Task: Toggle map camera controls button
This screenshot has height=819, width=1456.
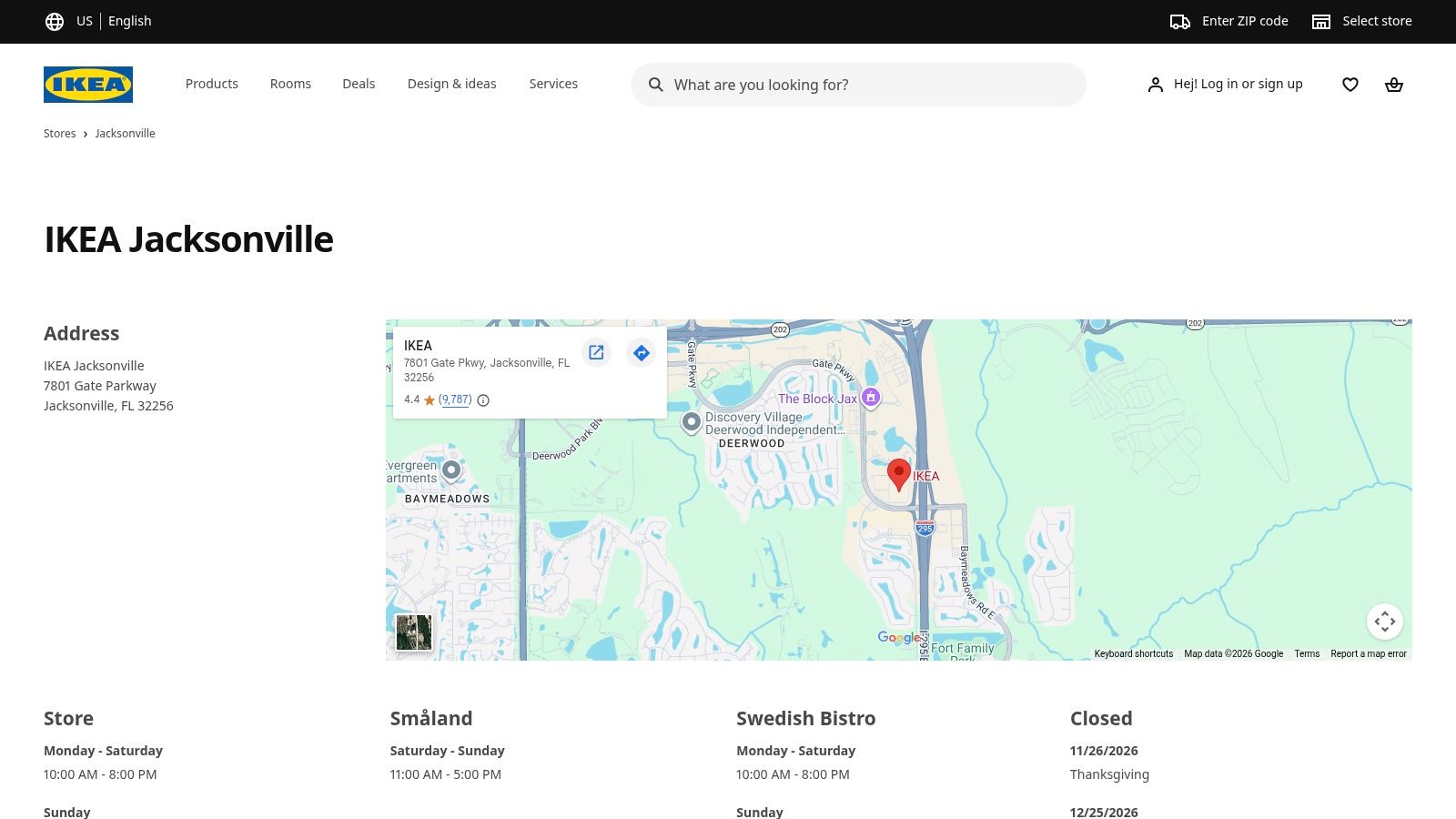Action: (x=1384, y=622)
